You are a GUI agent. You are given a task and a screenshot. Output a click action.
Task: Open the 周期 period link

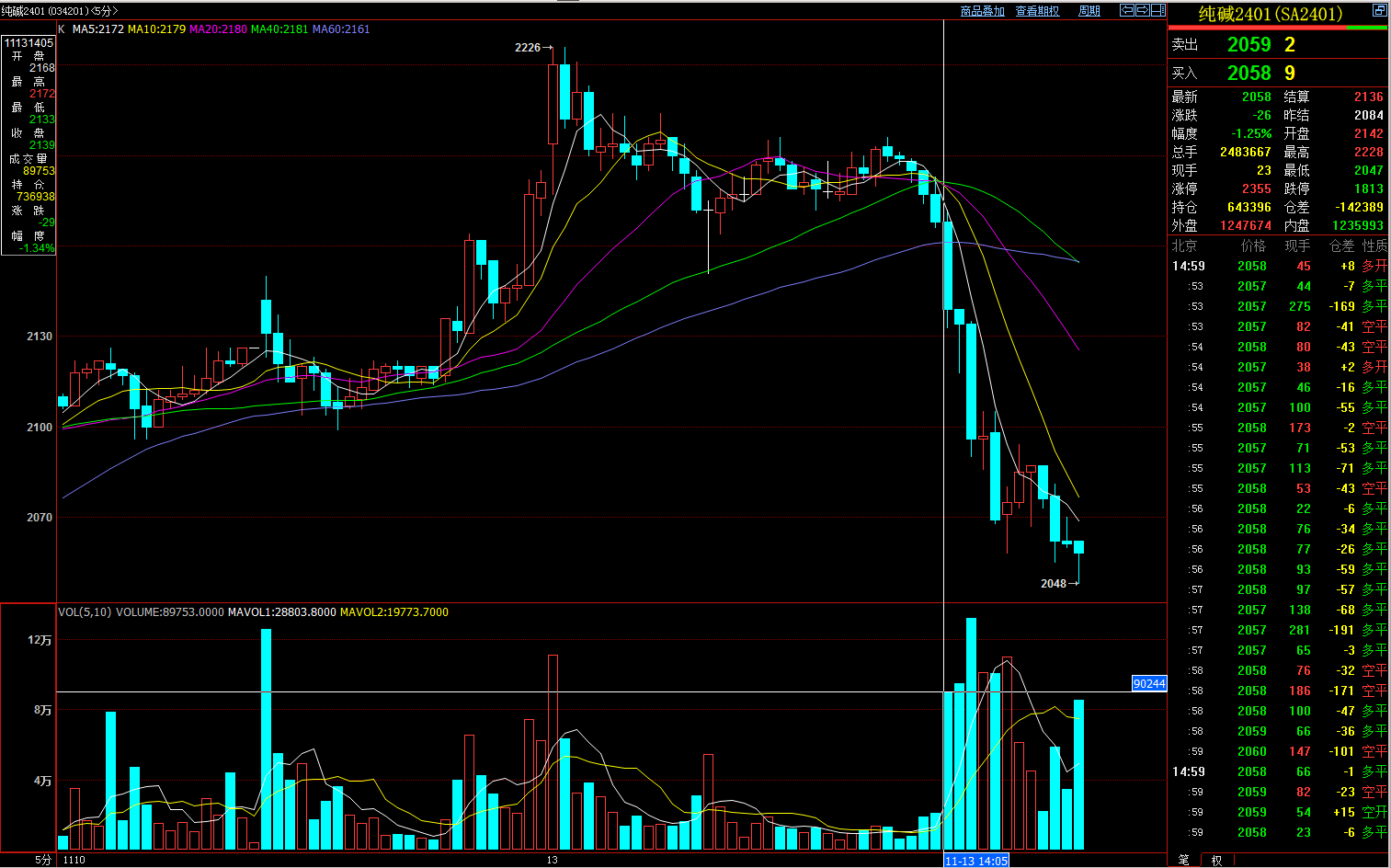1089,11
